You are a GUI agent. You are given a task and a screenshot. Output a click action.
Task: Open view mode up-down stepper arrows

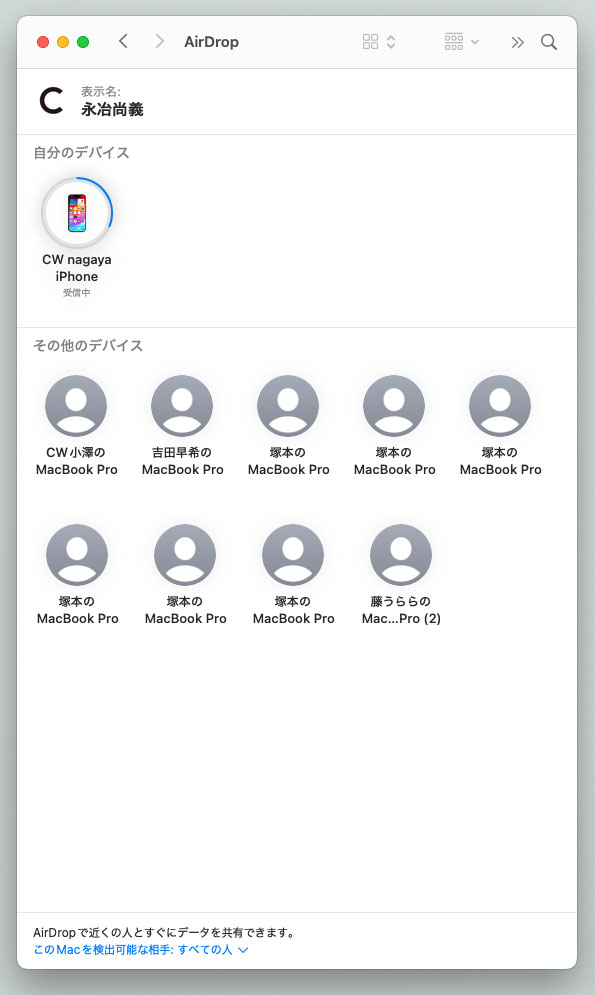(x=391, y=42)
